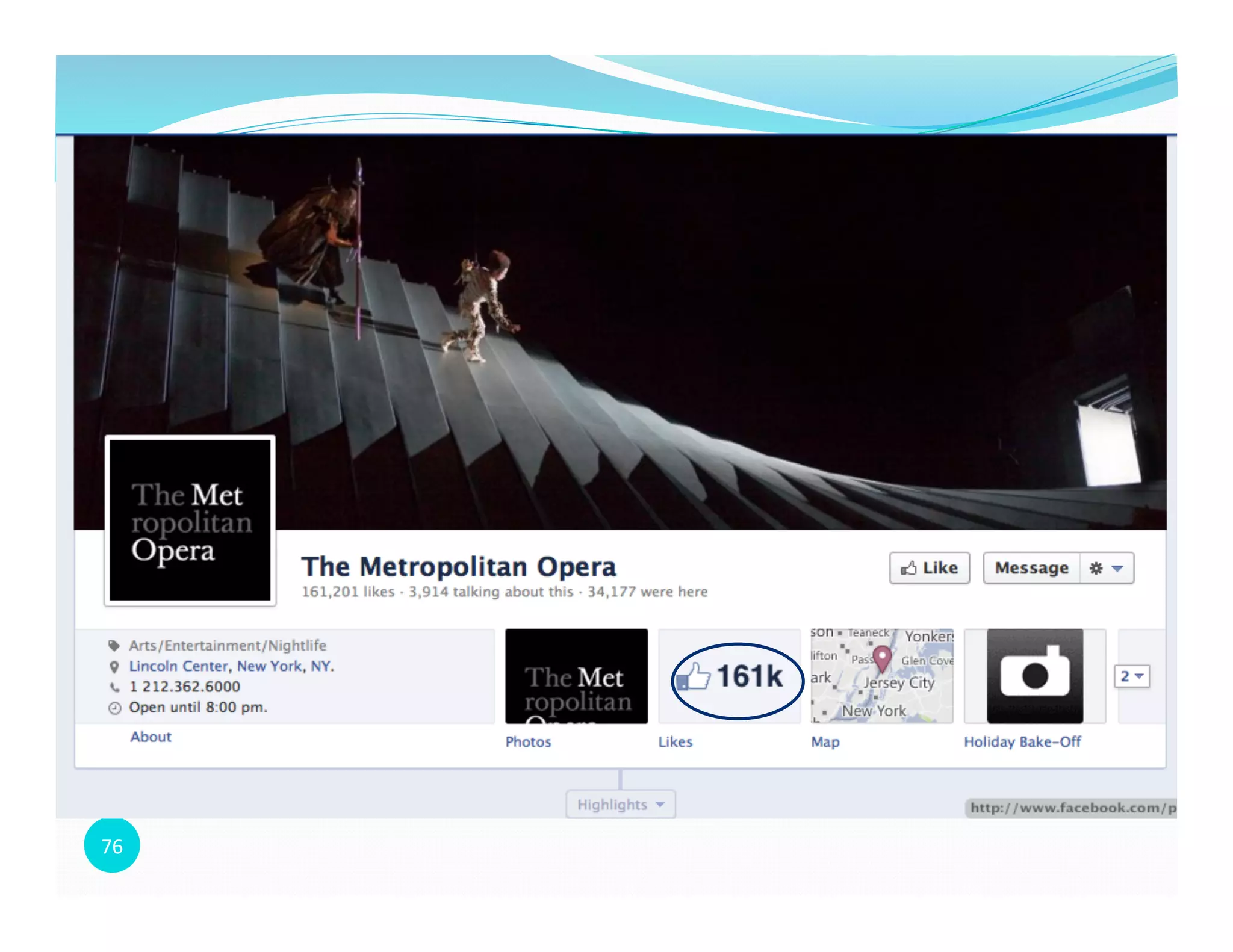This screenshot has height=952, width=1233.
Task: Click the clock icon beside opening hours
Action: tap(114, 708)
